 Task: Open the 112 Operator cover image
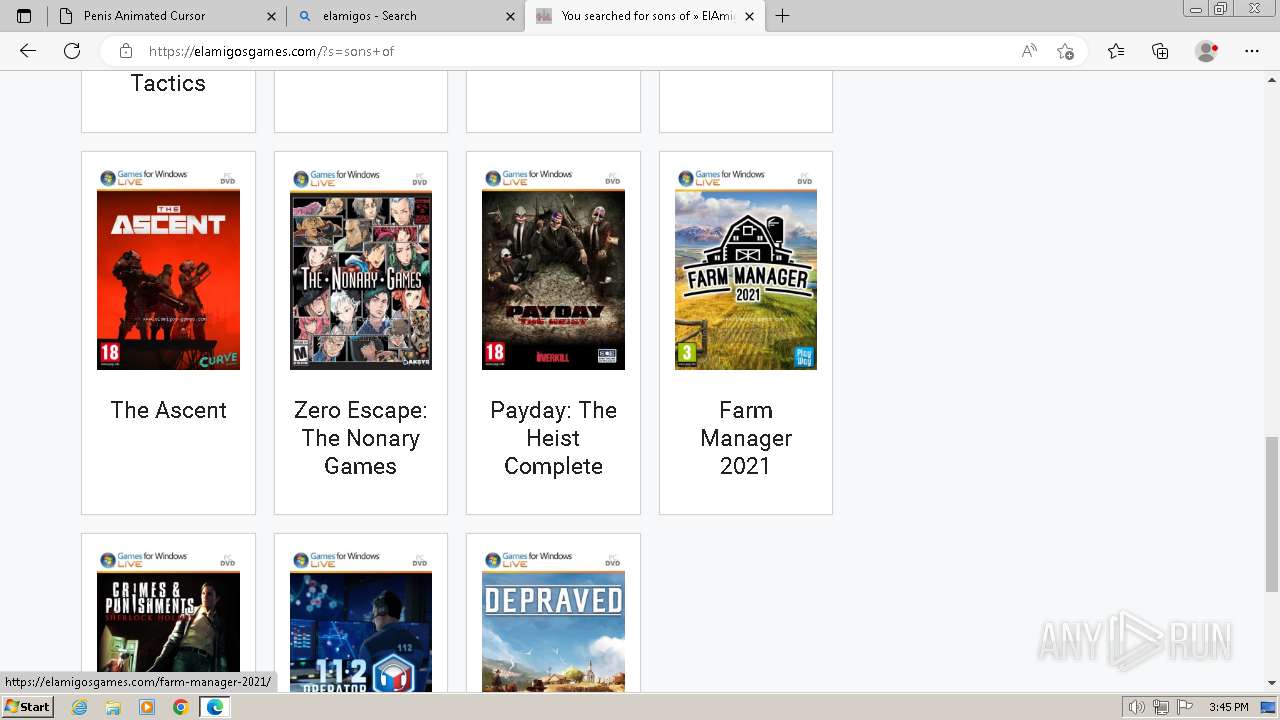[361, 620]
